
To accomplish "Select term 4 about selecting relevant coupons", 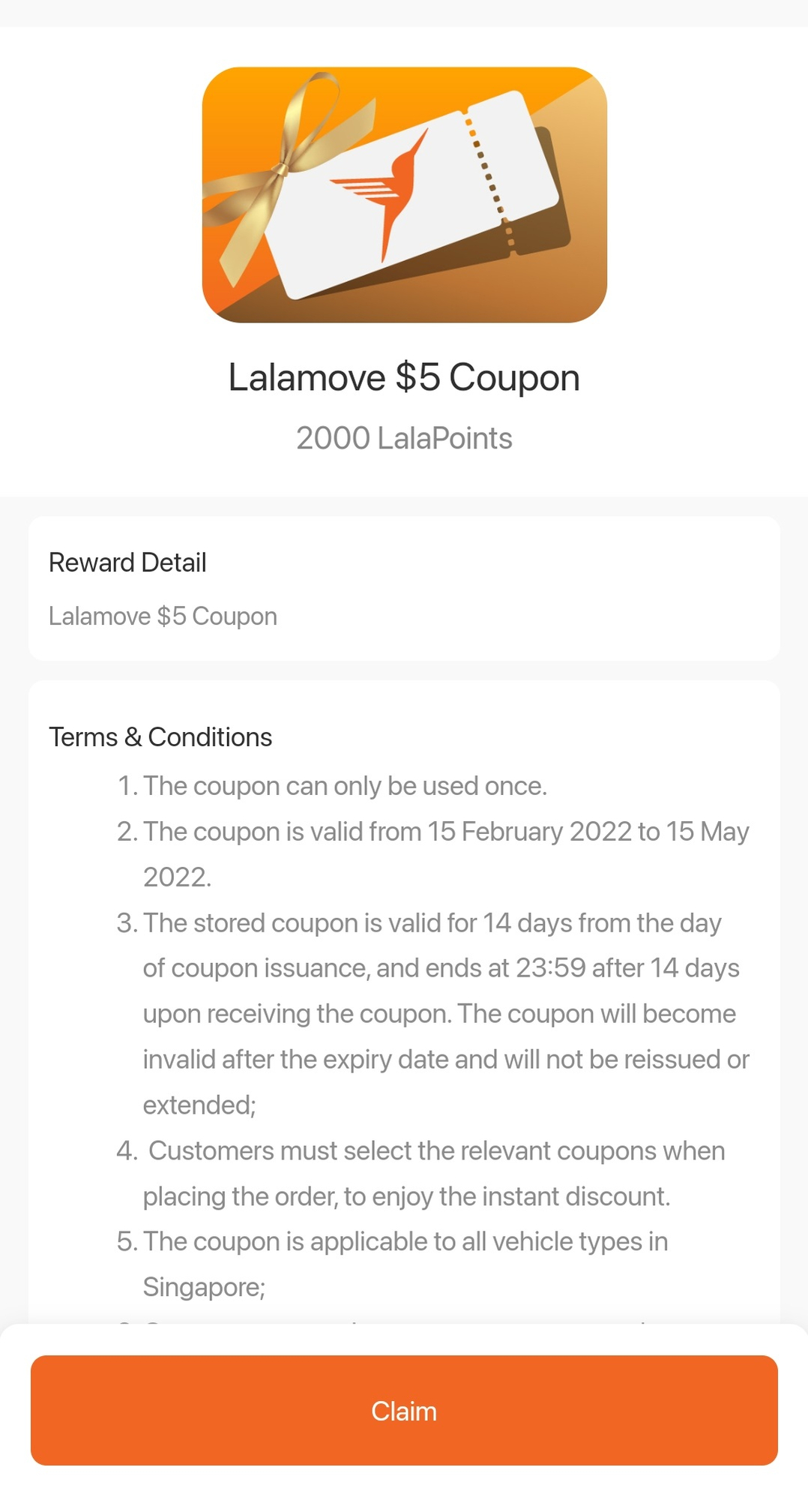I will coord(421,1174).
